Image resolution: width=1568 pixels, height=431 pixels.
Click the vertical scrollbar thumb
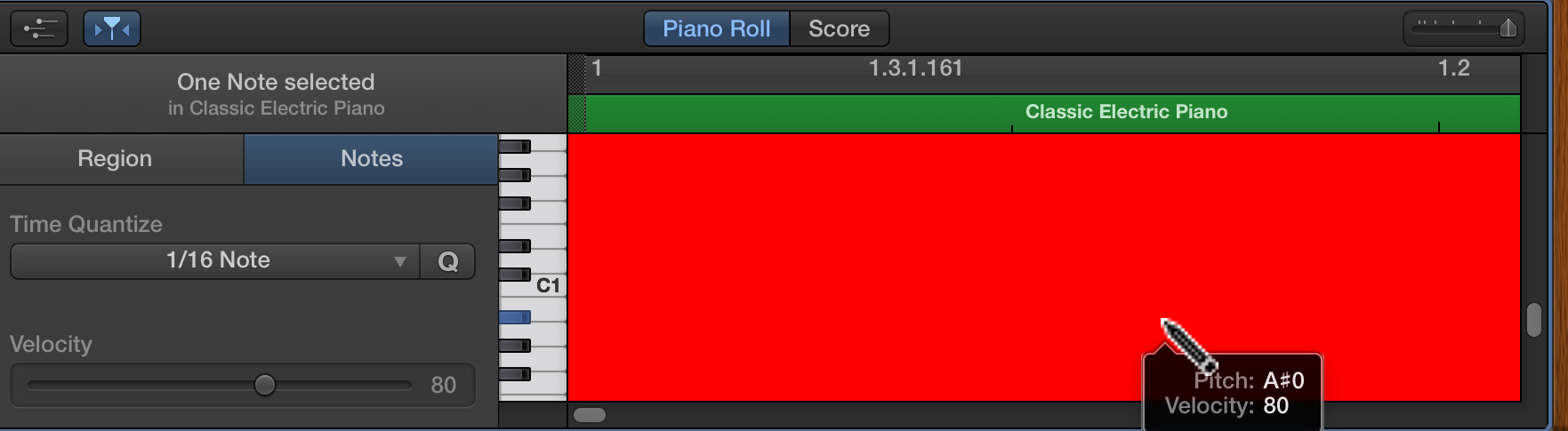pyautogui.click(x=1533, y=320)
